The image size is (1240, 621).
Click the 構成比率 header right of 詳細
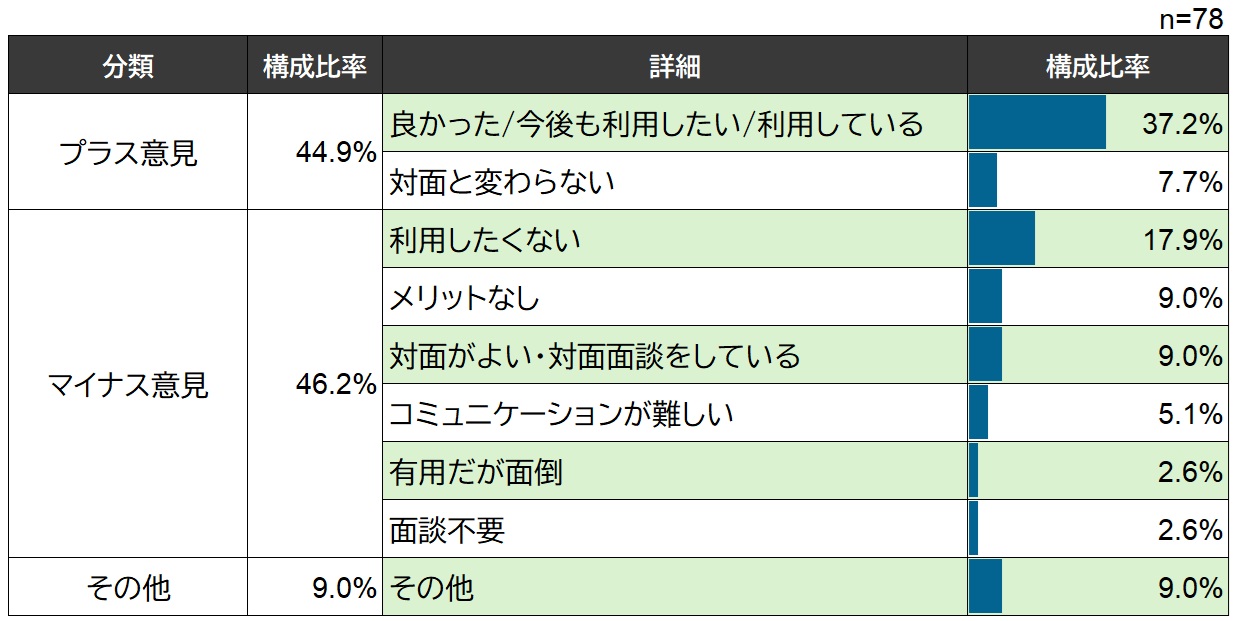(x=1097, y=66)
